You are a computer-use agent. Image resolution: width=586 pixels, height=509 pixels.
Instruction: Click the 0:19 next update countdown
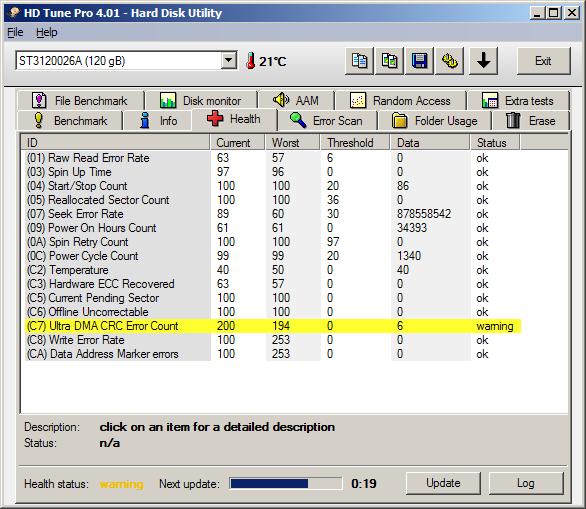(x=364, y=484)
